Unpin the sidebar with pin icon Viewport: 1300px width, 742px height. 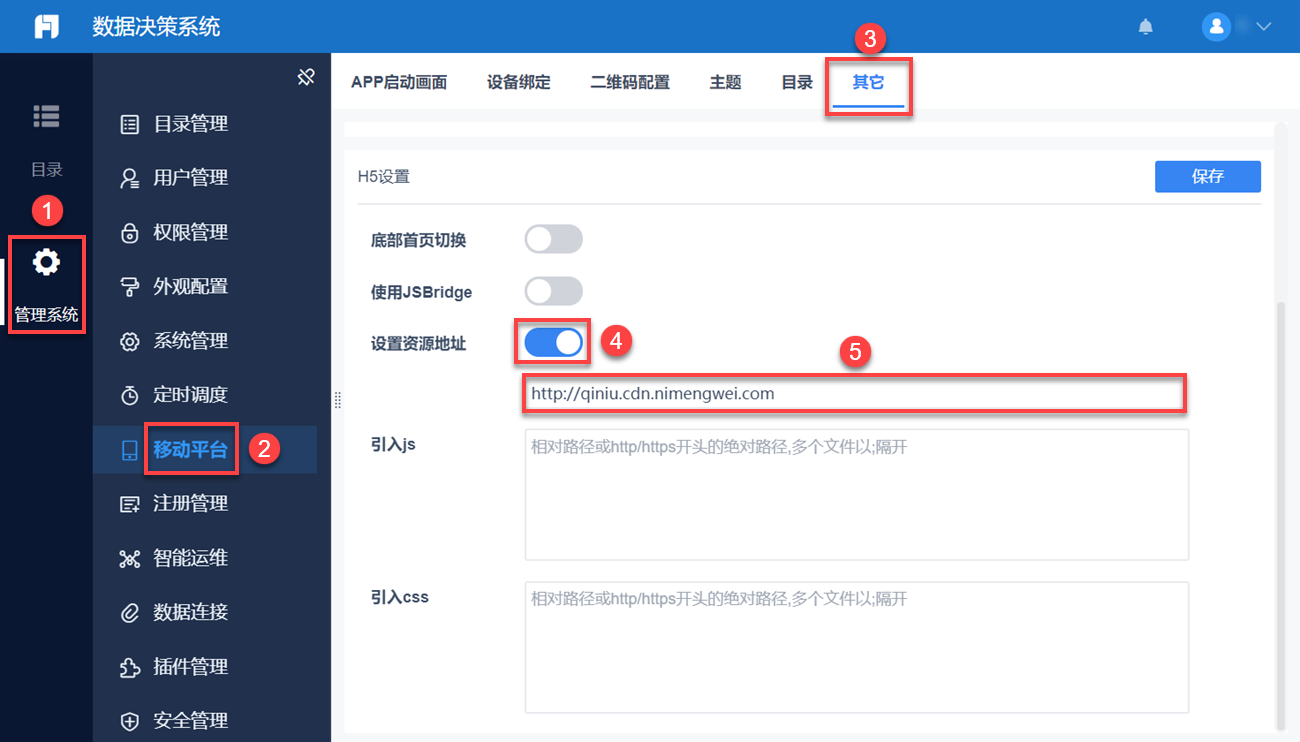tap(307, 77)
